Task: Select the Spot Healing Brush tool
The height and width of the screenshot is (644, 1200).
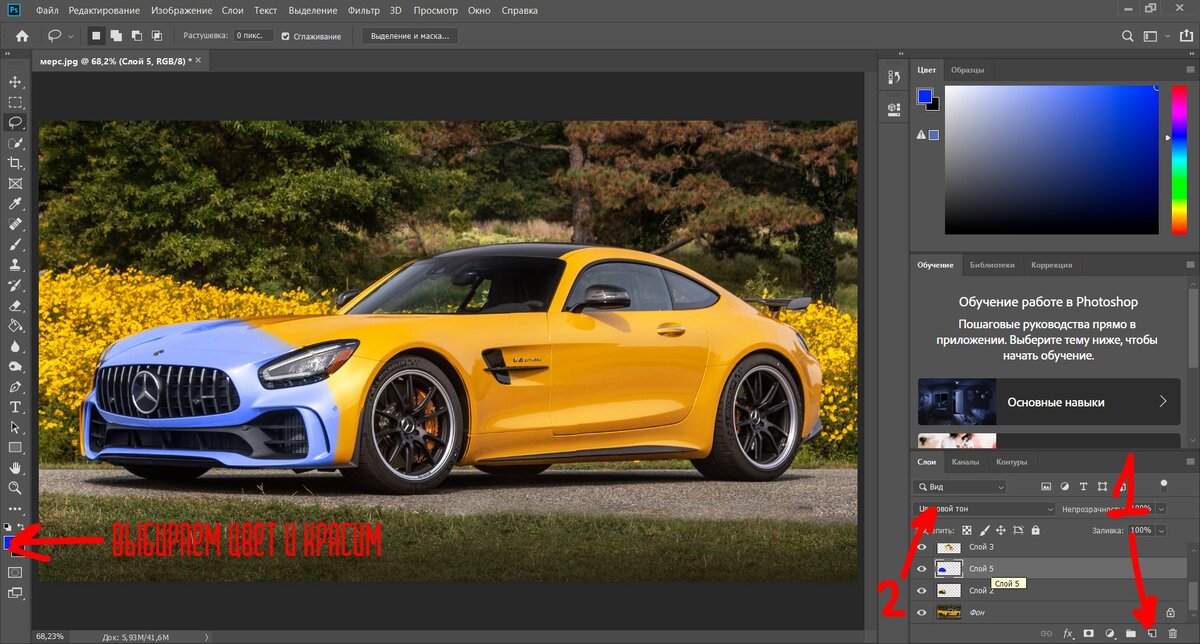Action: pyautogui.click(x=15, y=224)
